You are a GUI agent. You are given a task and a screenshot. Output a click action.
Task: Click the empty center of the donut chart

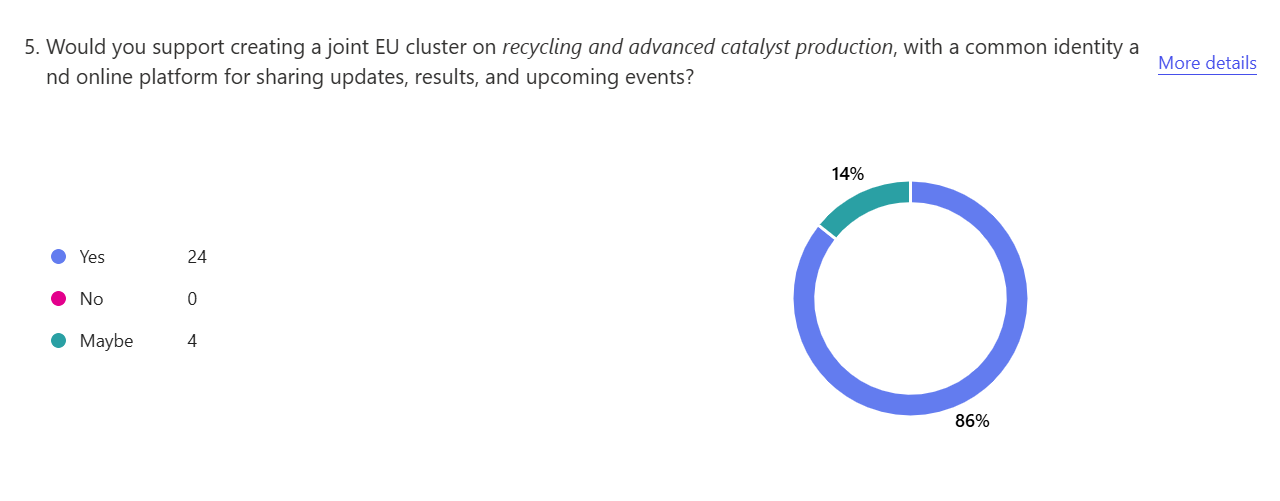point(910,298)
